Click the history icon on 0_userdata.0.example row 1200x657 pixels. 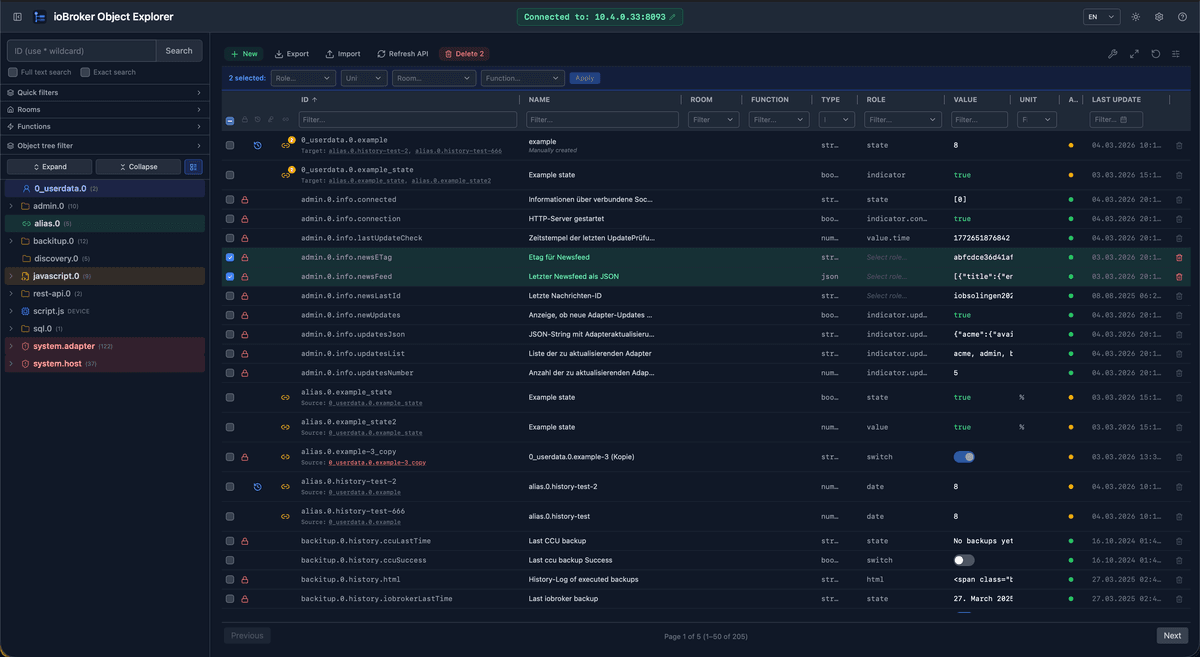257,146
